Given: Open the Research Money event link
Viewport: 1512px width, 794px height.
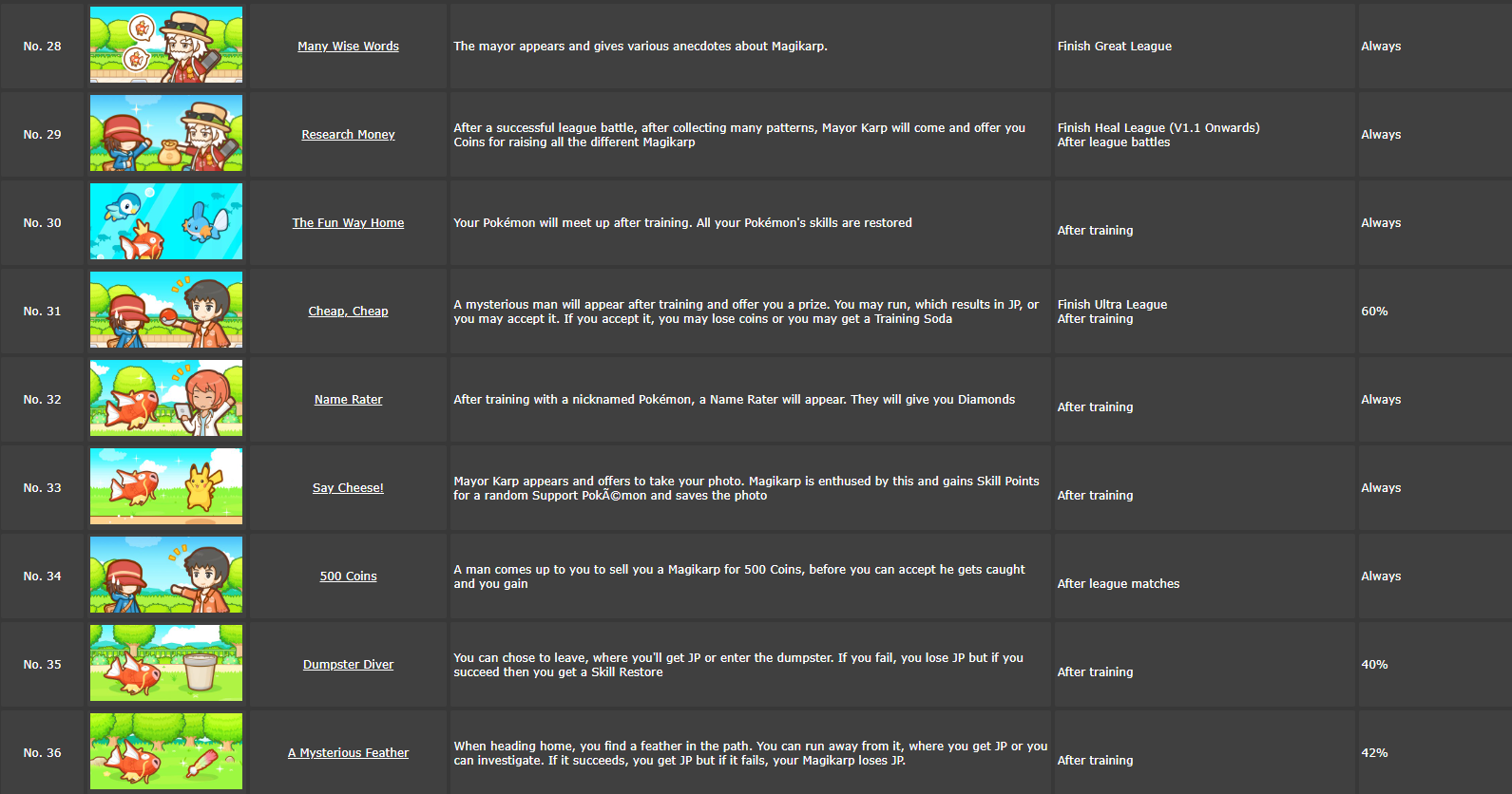Looking at the screenshot, I should 348,134.
